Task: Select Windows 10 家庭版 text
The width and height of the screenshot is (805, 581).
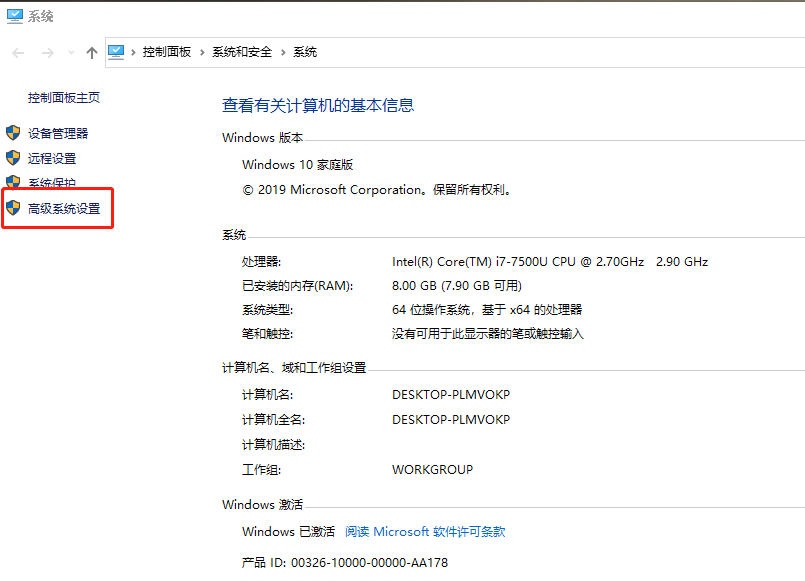Action: (x=298, y=165)
